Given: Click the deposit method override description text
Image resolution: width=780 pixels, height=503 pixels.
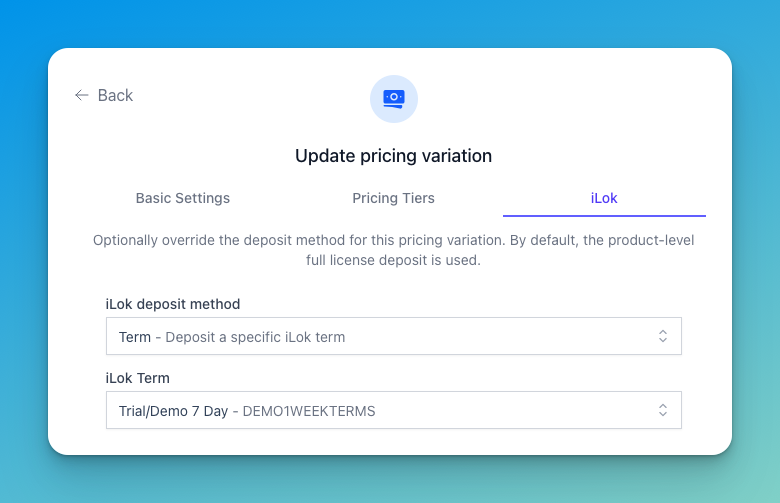Looking at the screenshot, I should (393, 250).
